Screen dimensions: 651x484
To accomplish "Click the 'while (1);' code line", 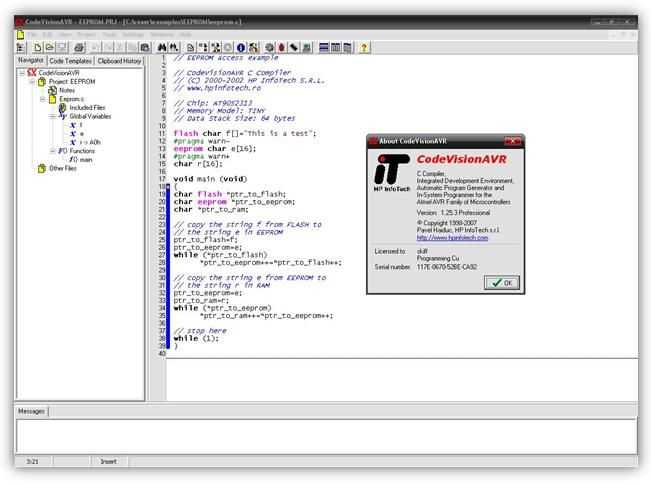I will tap(196, 338).
